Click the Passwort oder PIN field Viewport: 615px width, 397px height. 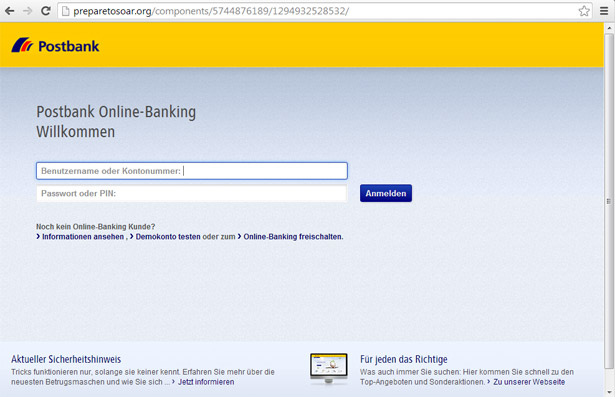[192, 193]
